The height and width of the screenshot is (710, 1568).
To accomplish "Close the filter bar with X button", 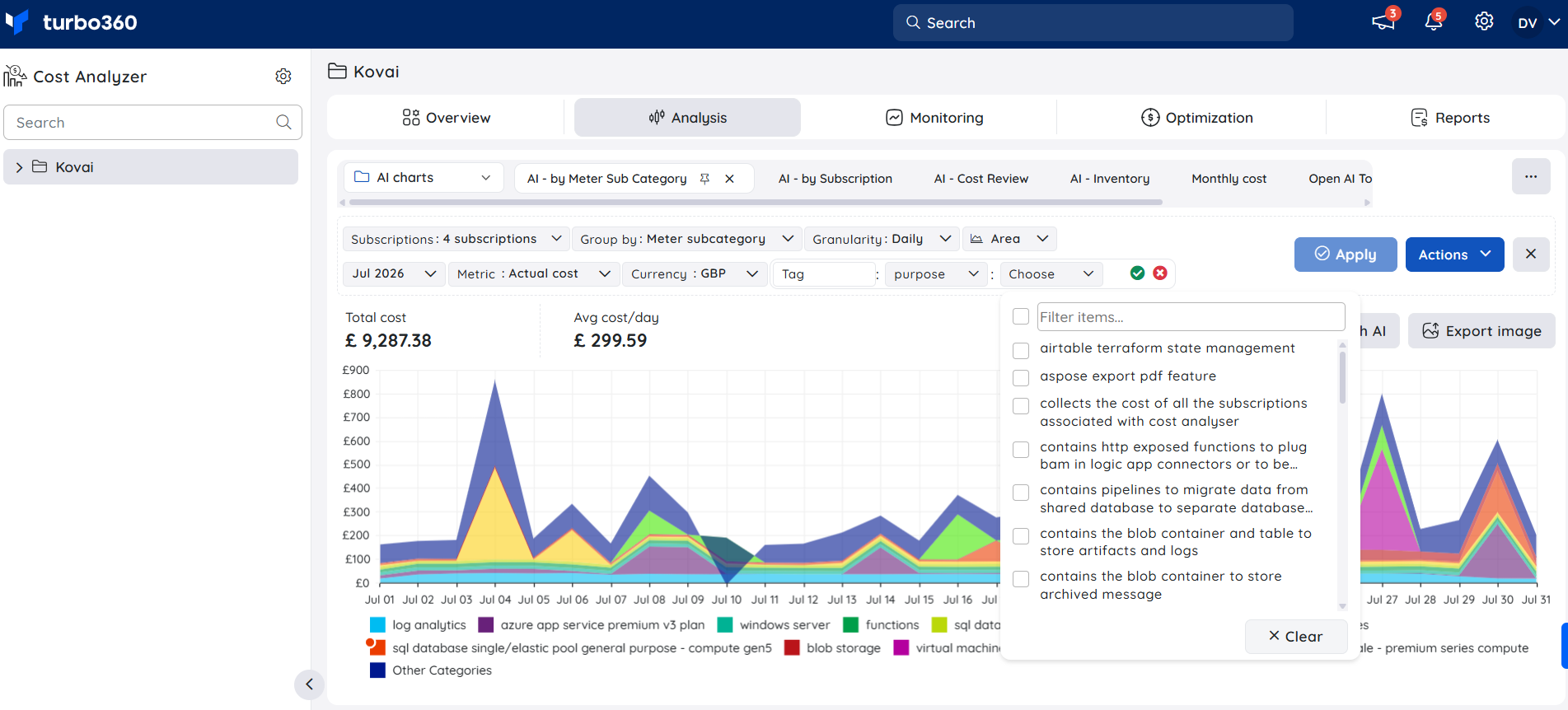I will coord(1531,255).
